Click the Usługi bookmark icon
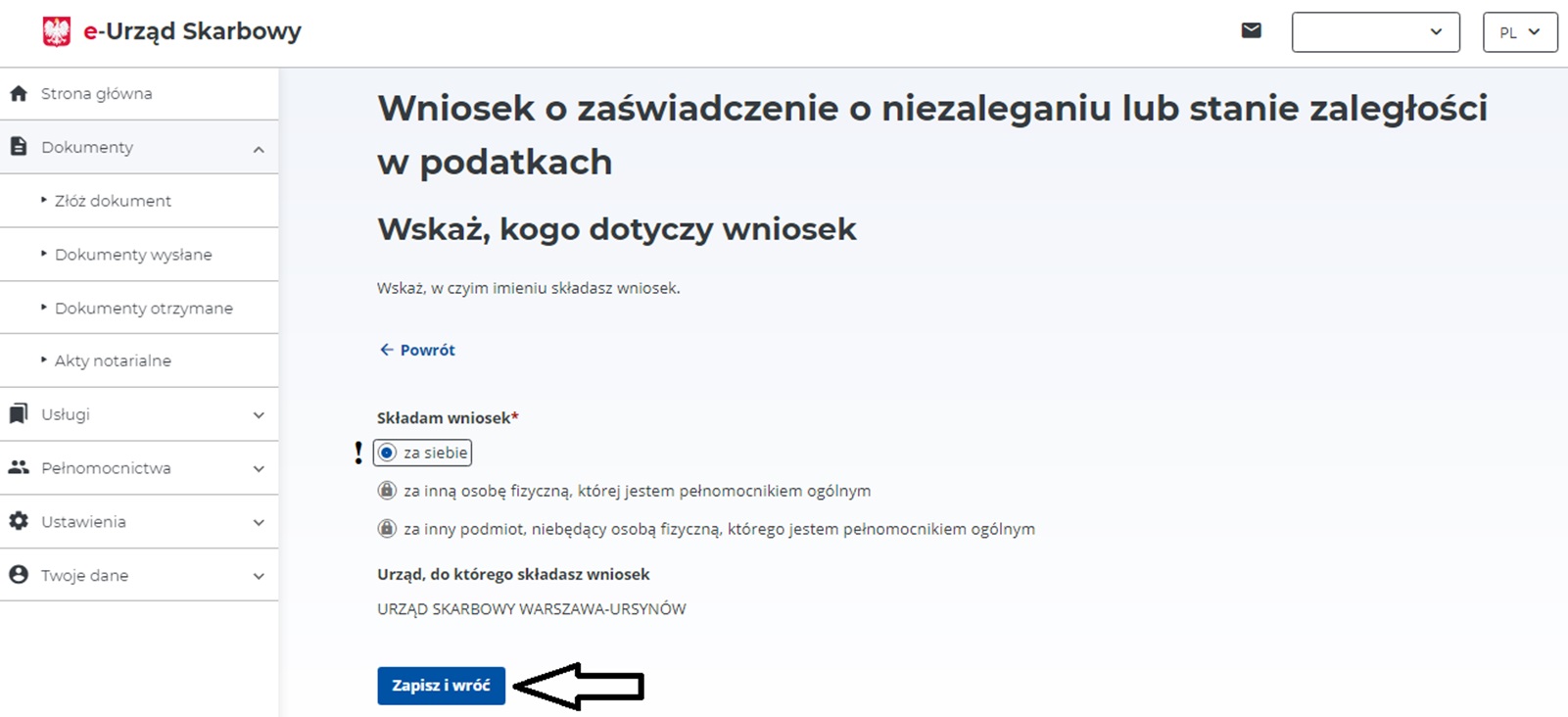Viewport: 1568px width, 717px height. click(19, 414)
